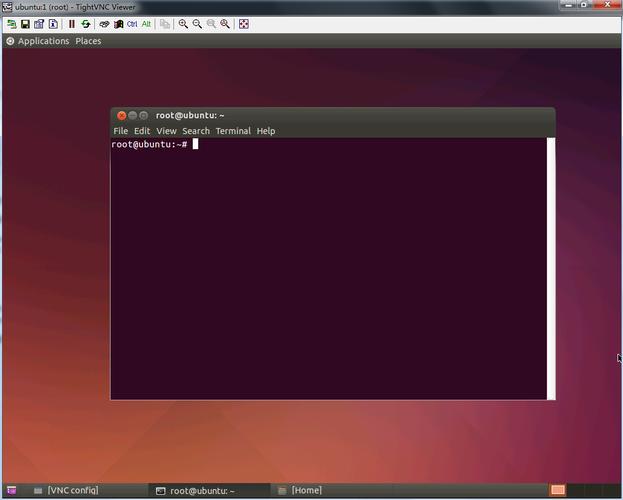Click at the terminal prompt root@ubuntu:~#
The image size is (623, 500).
(x=149, y=144)
